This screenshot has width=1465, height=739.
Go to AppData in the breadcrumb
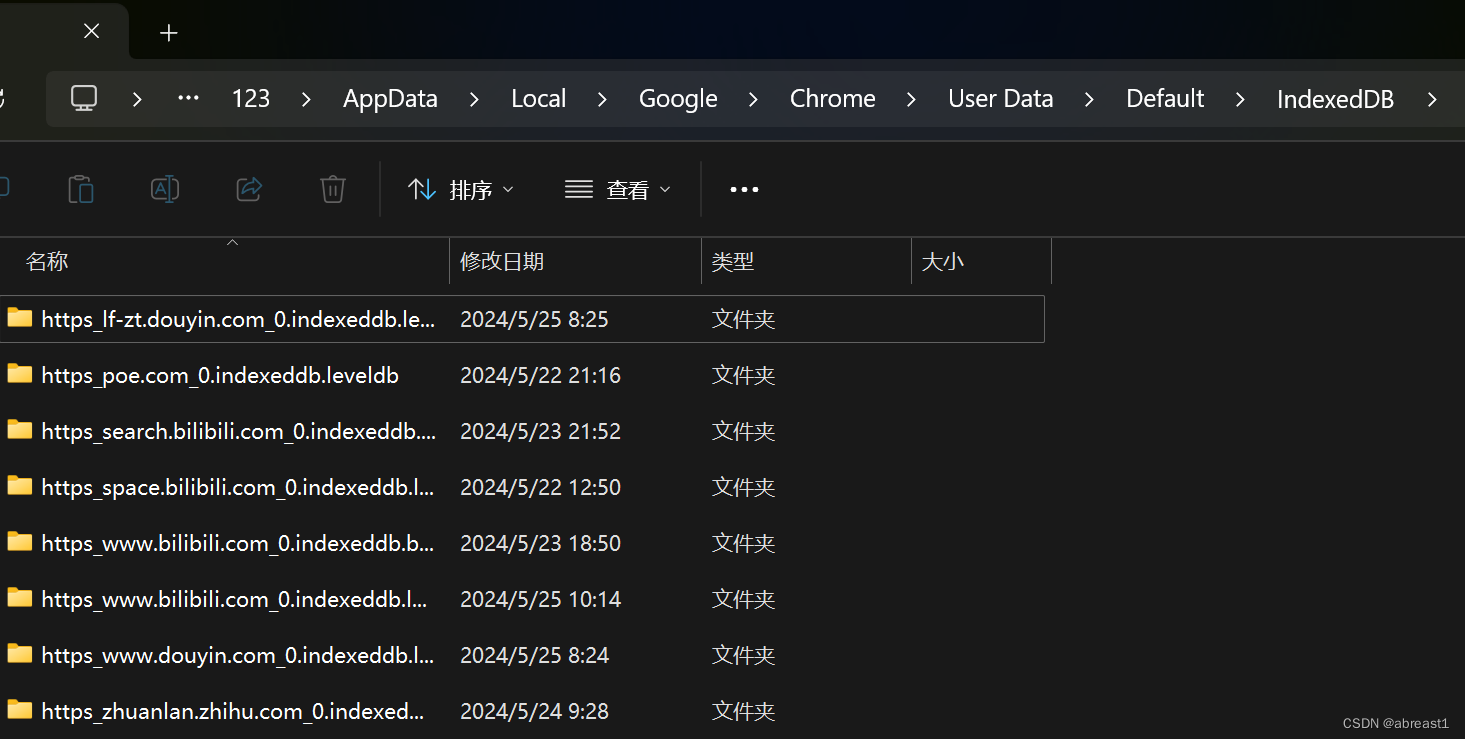(391, 98)
